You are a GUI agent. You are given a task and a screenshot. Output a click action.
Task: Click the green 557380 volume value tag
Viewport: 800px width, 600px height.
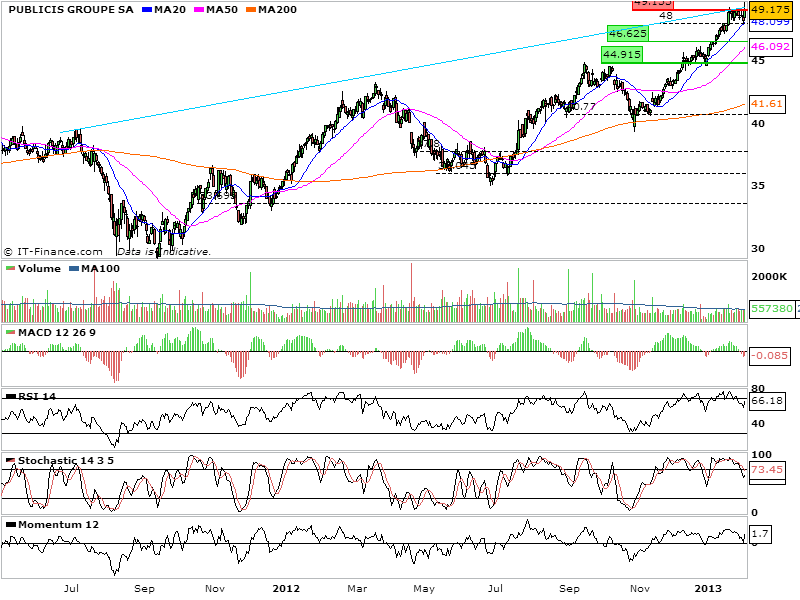pos(772,309)
